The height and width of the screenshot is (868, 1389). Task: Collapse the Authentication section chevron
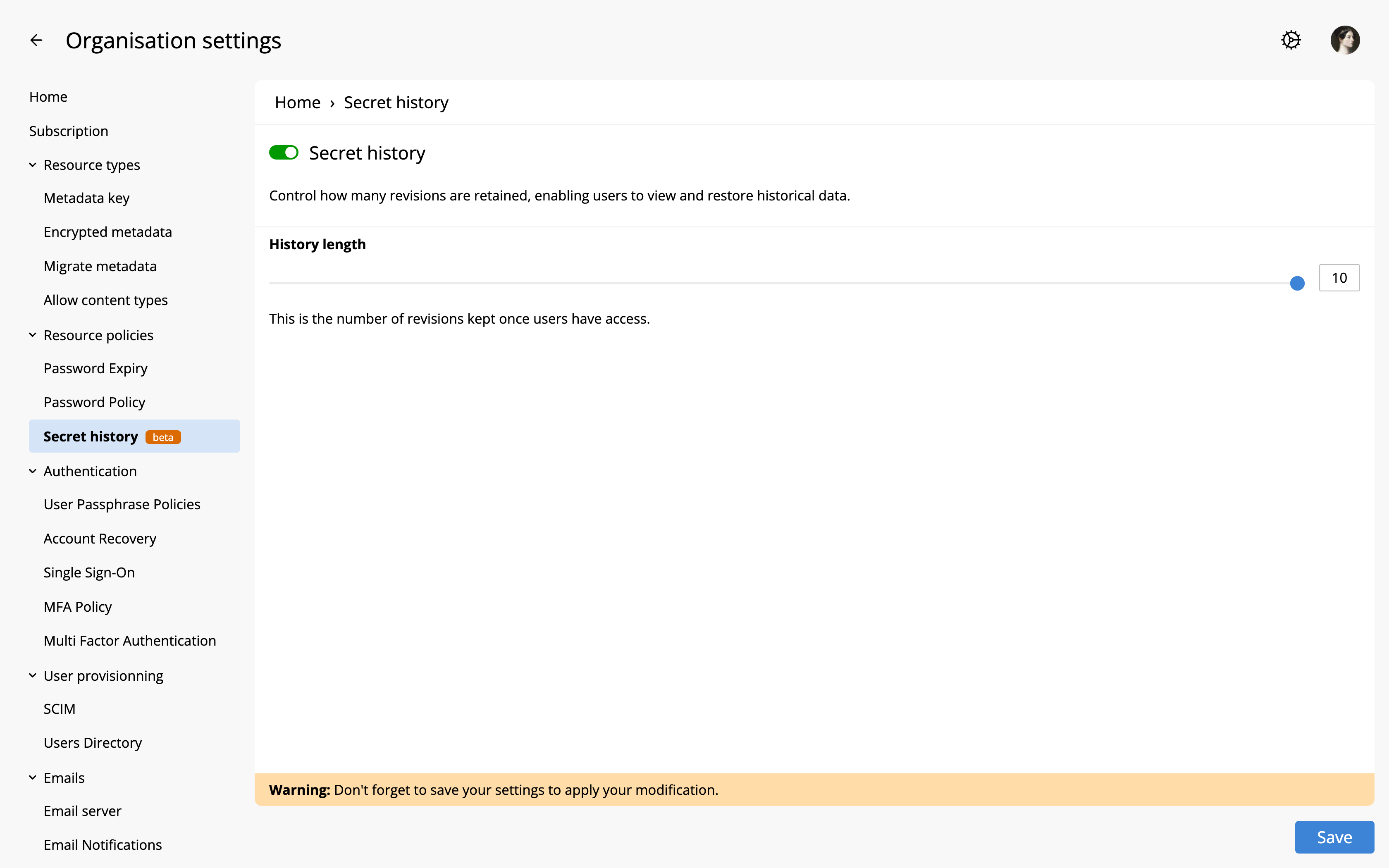[33, 471]
